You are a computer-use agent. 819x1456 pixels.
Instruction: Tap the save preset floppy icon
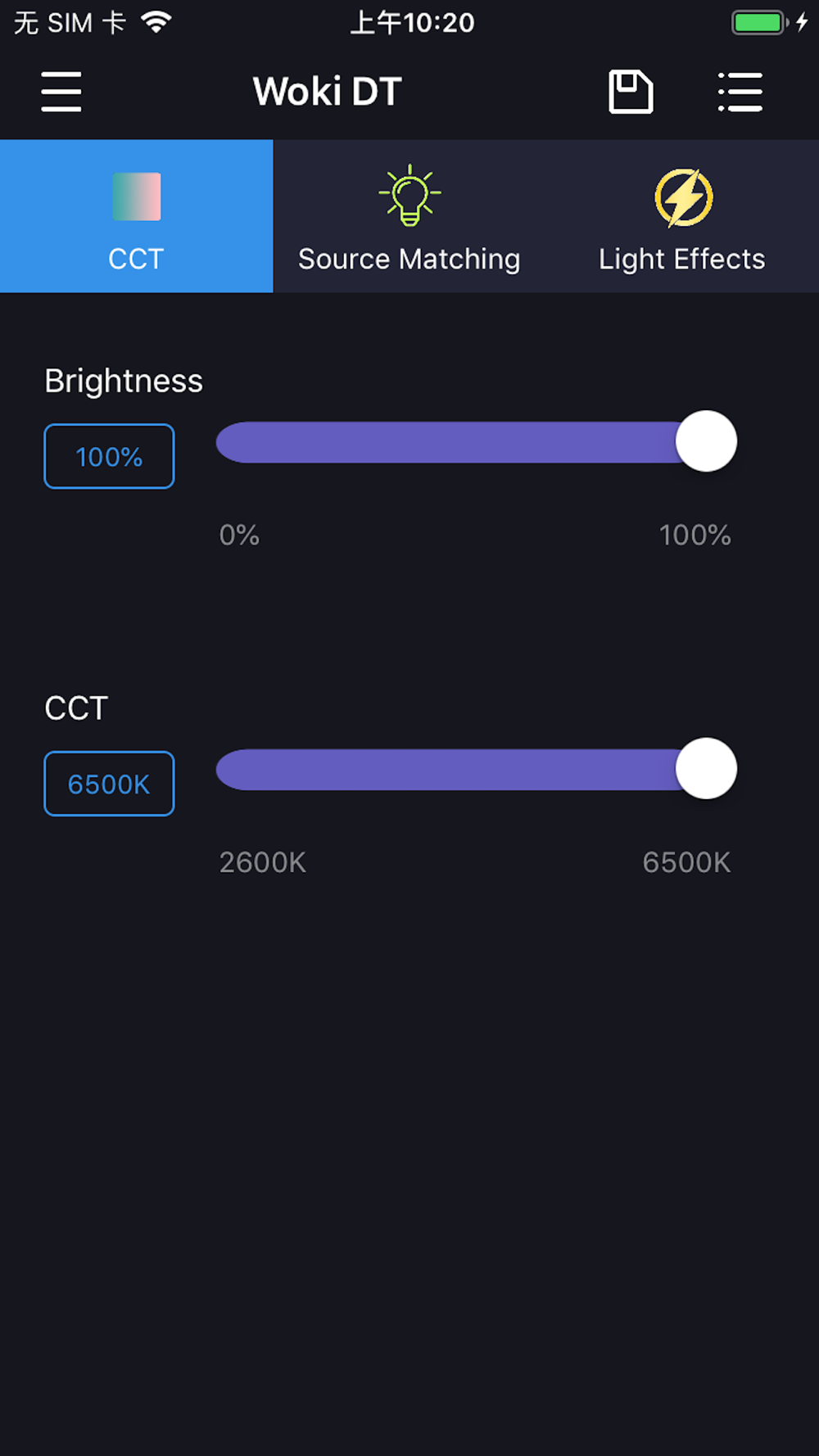[631, 91]
